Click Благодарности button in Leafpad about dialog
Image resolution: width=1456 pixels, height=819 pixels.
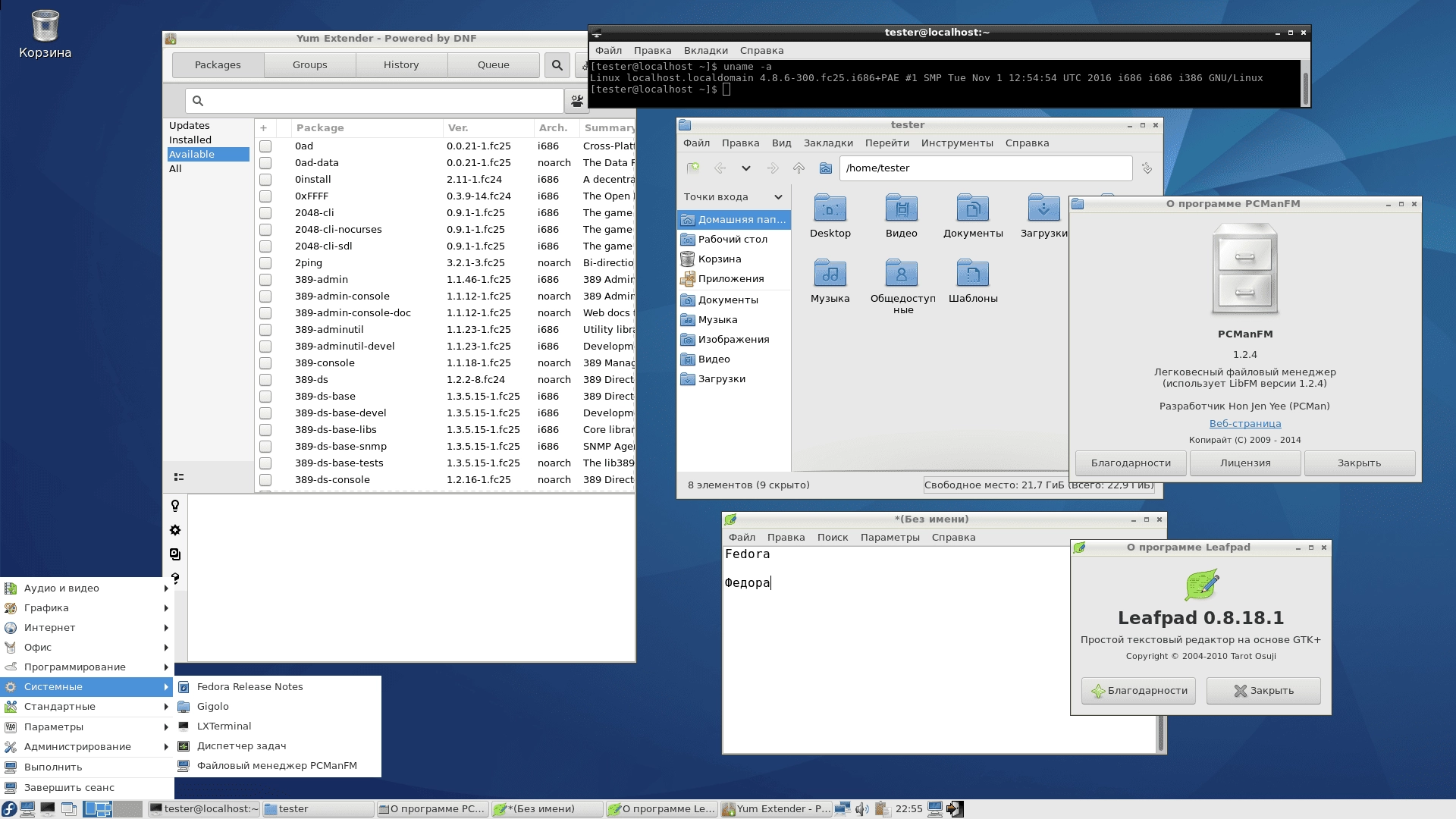[x=1139, y=691]
